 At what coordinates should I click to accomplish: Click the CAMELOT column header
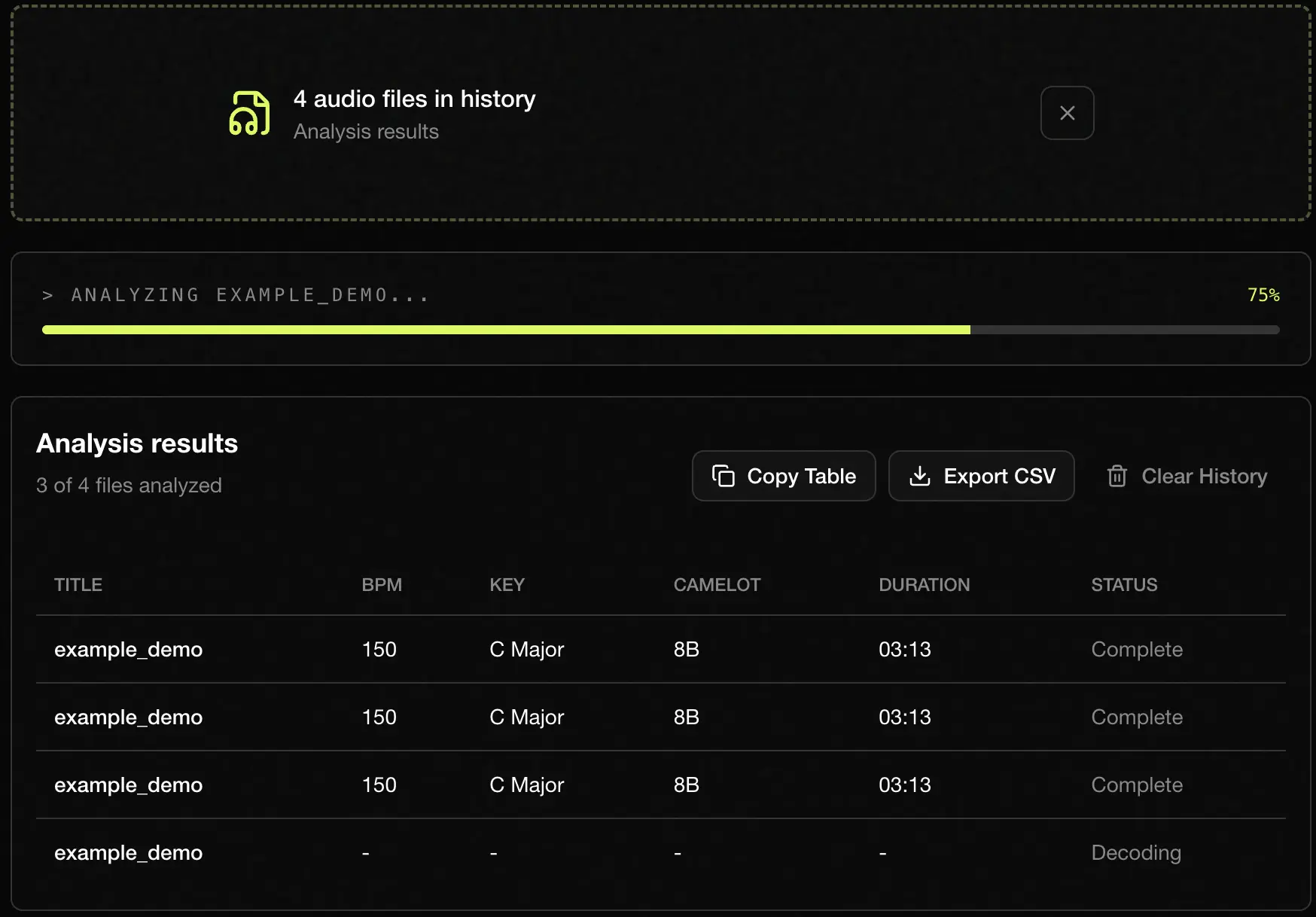[x=717, y=585]
